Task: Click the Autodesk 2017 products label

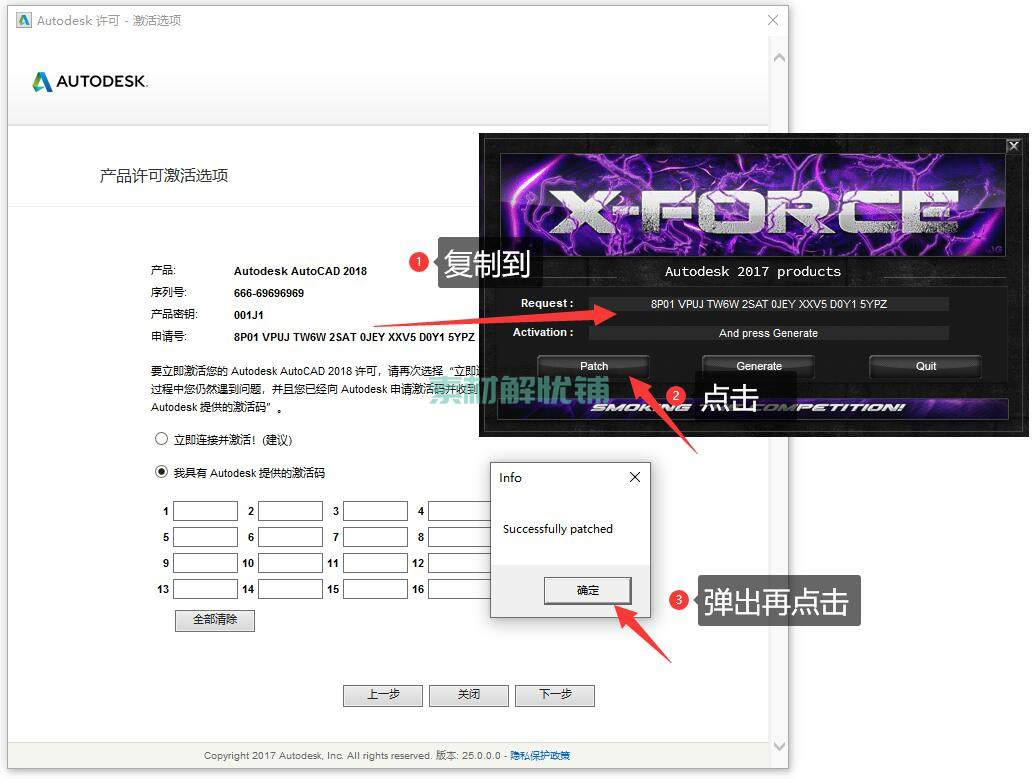Action: click(x=753, y=271)
